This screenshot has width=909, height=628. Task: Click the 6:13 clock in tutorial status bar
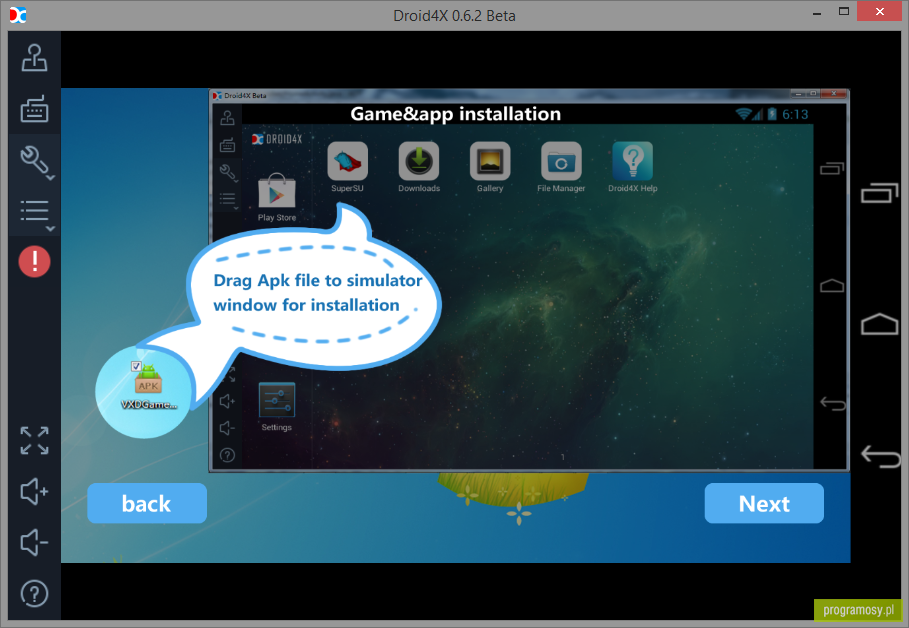tap(795, 114)
